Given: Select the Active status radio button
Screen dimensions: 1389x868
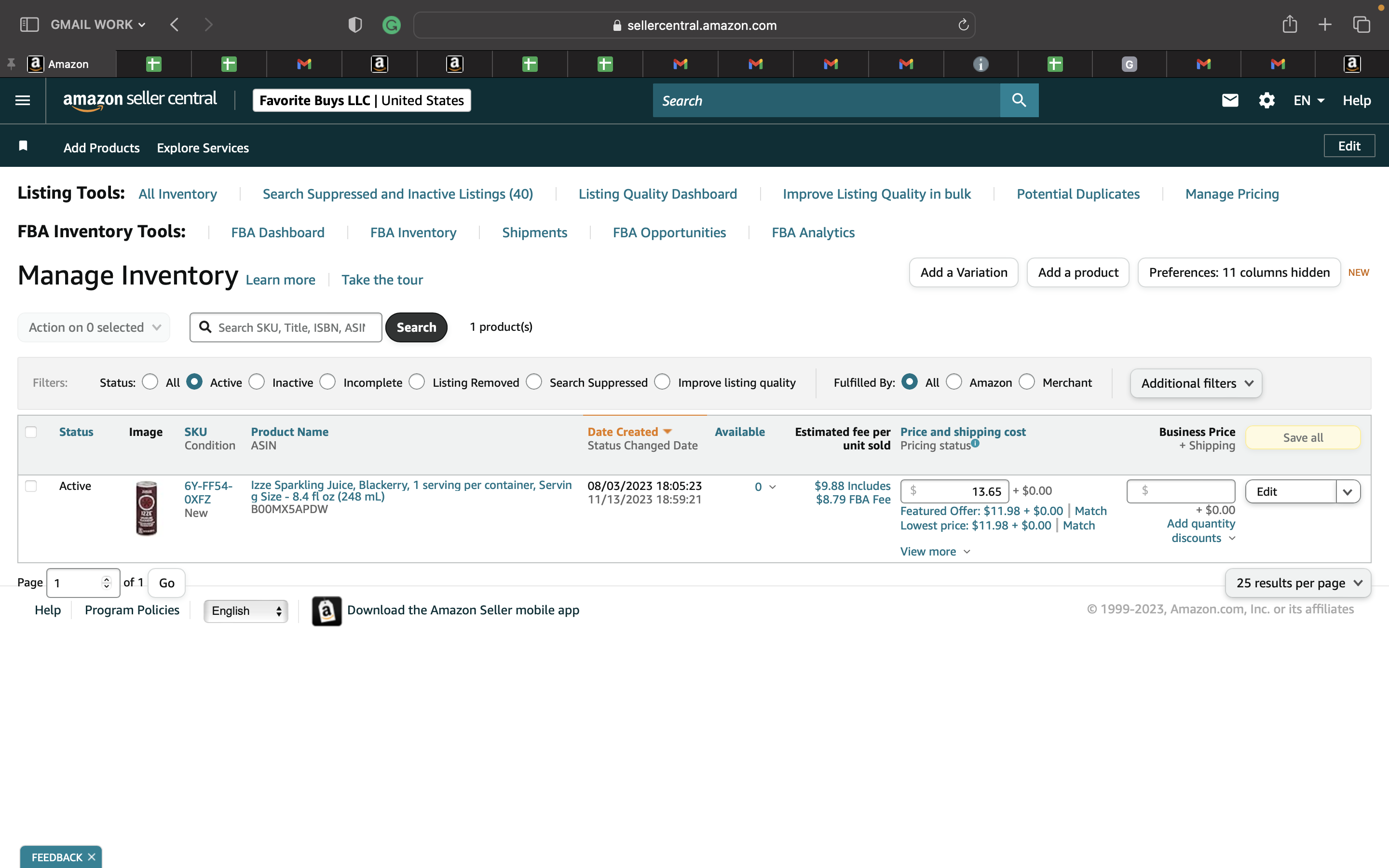Looking at the screenshot, I should (x=194, y=382).
